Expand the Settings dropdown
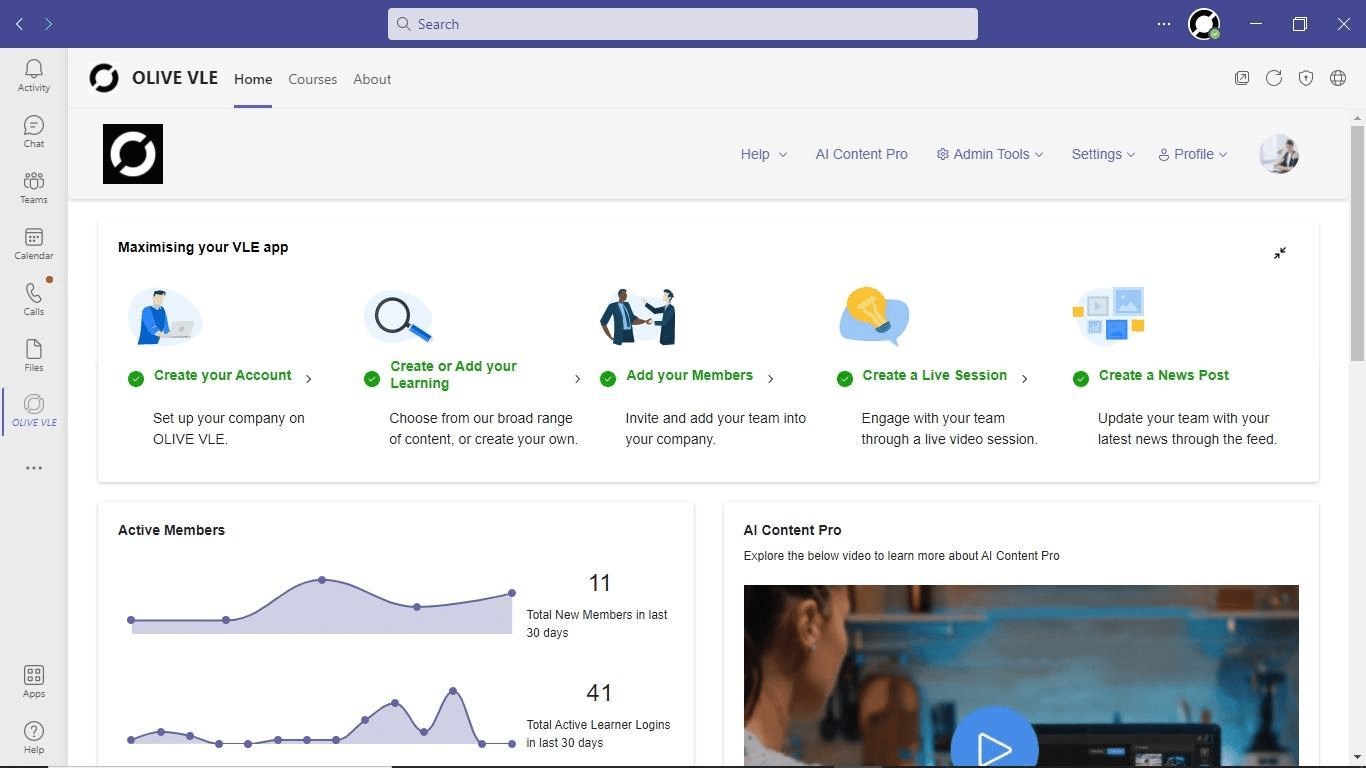1366x768 pixels. (x=1103, y=154)
